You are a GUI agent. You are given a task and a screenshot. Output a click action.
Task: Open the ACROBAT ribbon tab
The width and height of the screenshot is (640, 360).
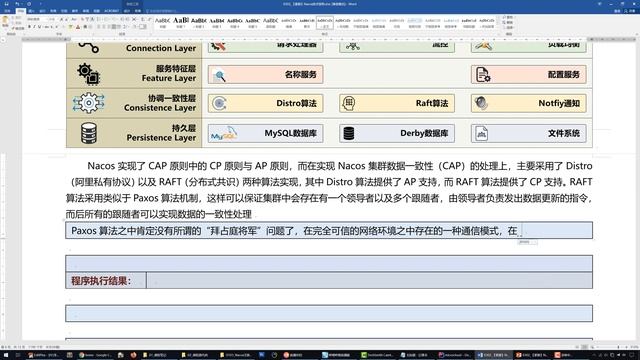click(111, 11)
